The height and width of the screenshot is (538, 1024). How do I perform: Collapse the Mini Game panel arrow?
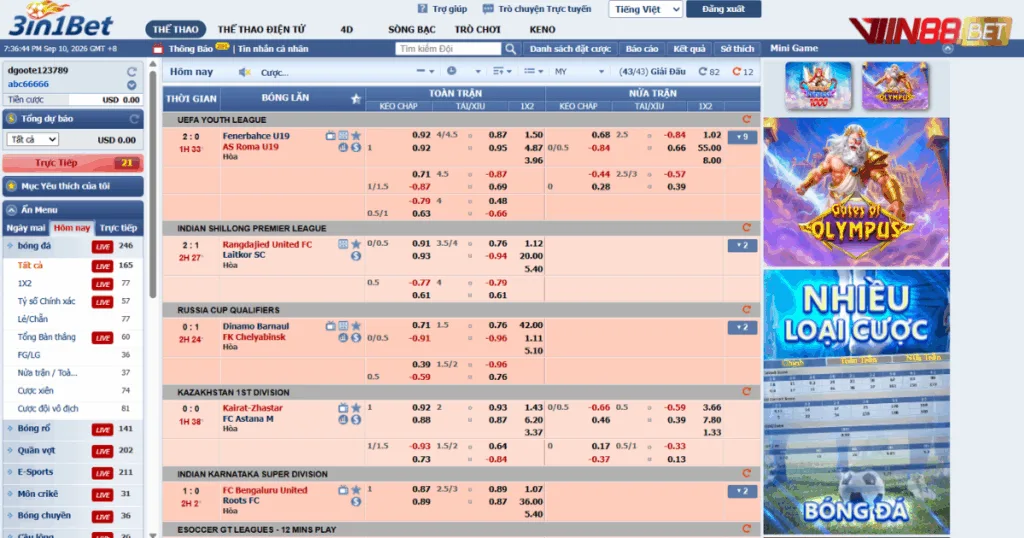click(x=948, y=48)
